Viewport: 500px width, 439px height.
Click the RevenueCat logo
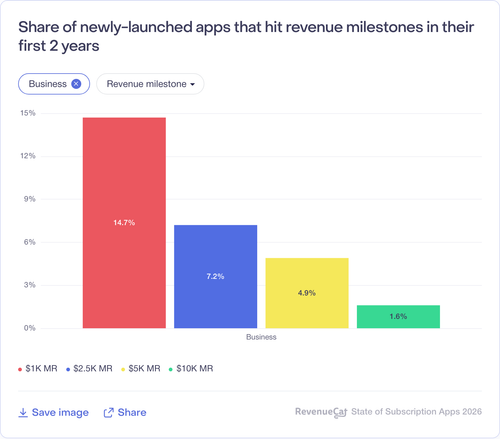click(321, 412)
